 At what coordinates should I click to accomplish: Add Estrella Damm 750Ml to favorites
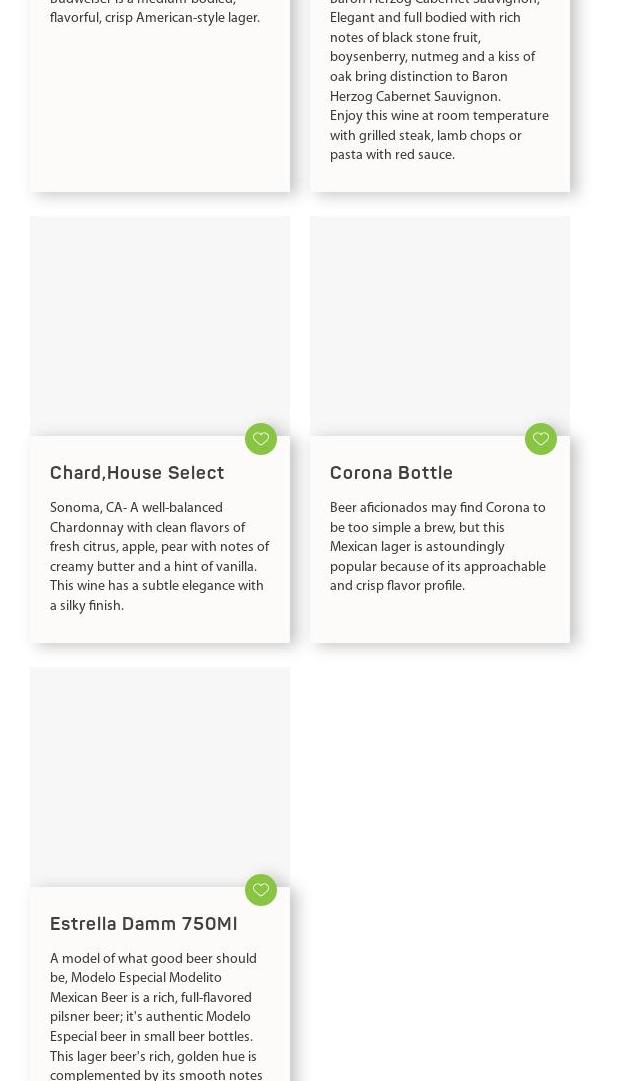point(261,889)
